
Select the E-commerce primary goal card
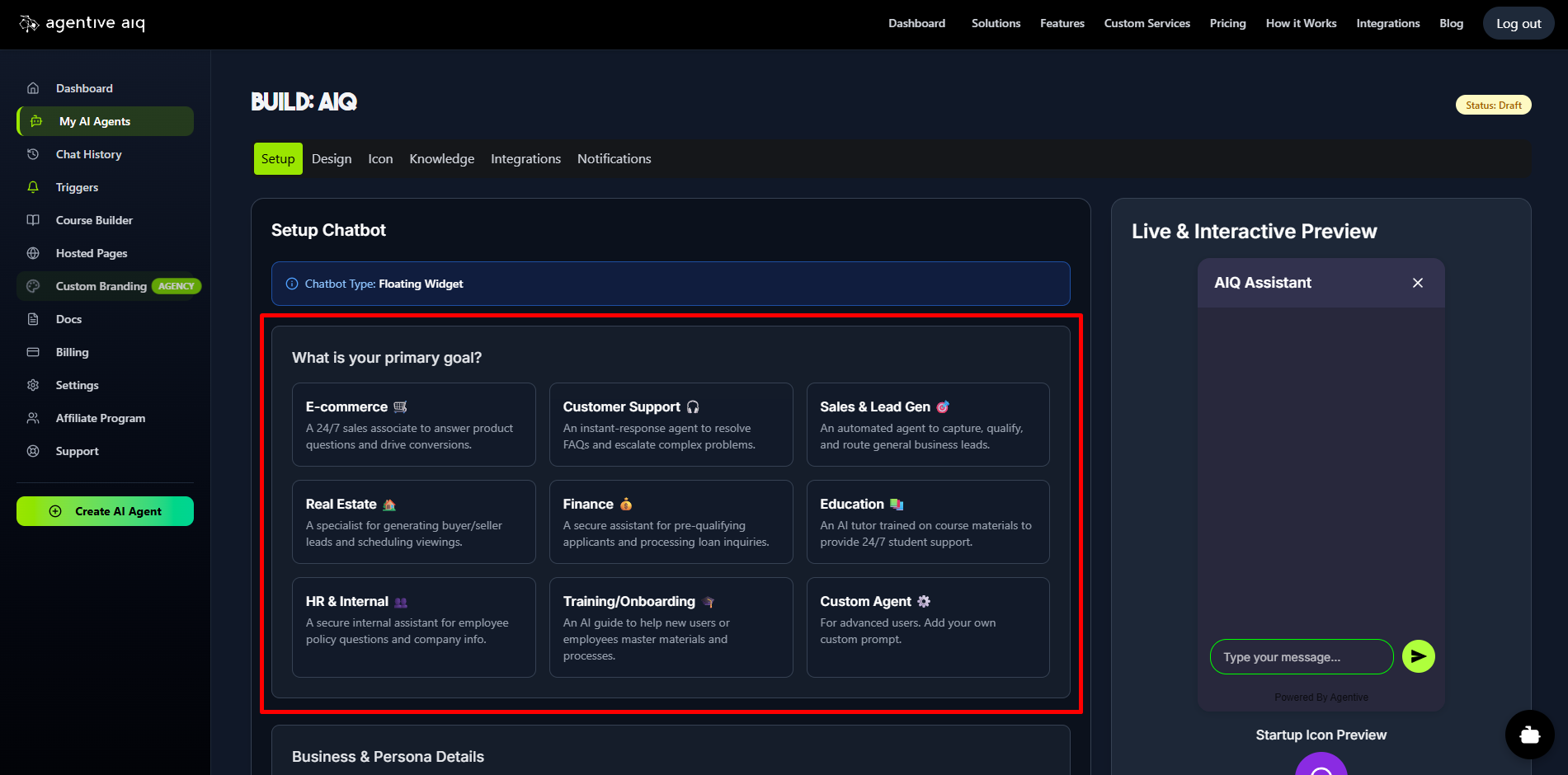[x=413, y=425]
